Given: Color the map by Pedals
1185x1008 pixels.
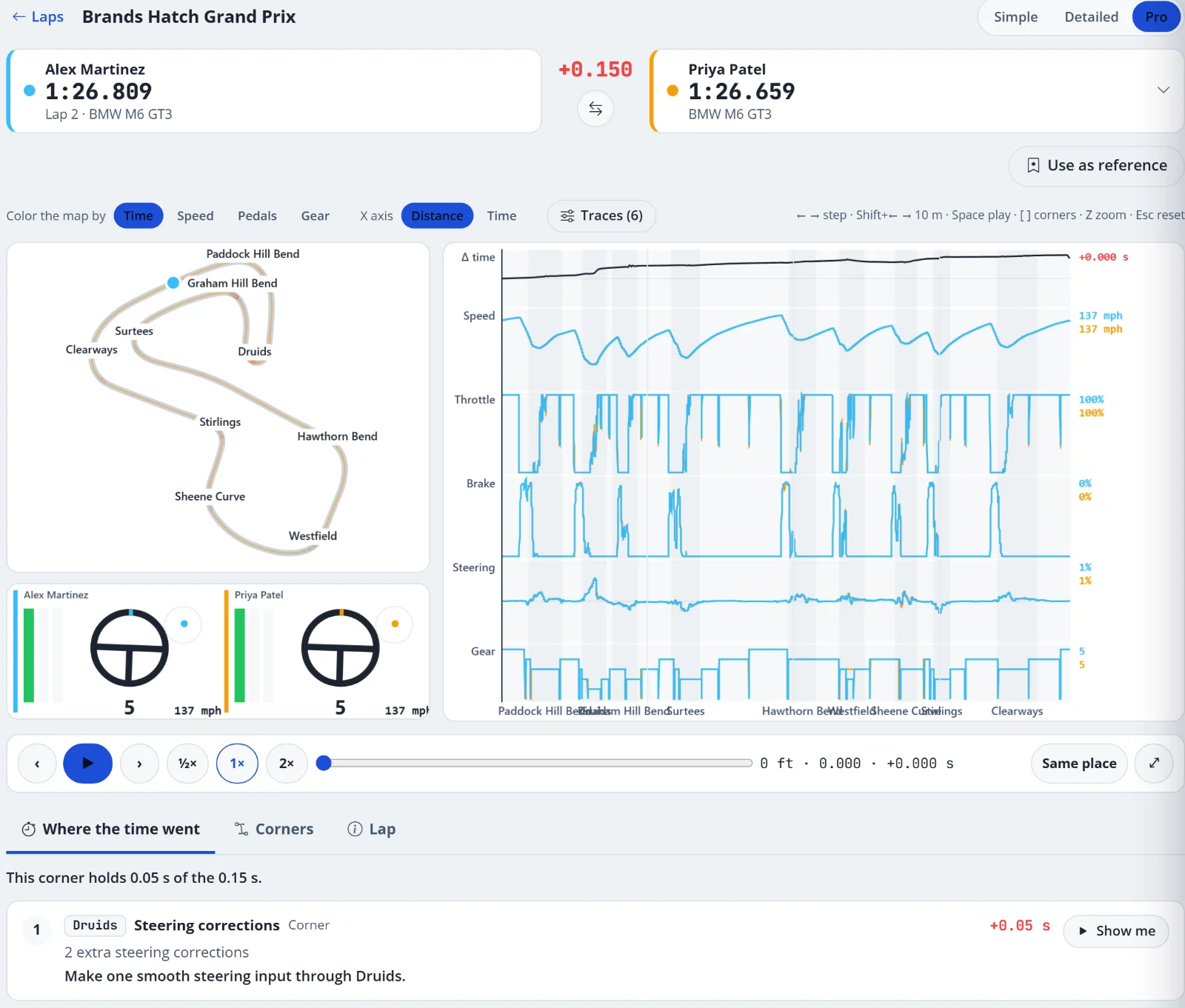Looking at the screenshot, I should 257,216.
